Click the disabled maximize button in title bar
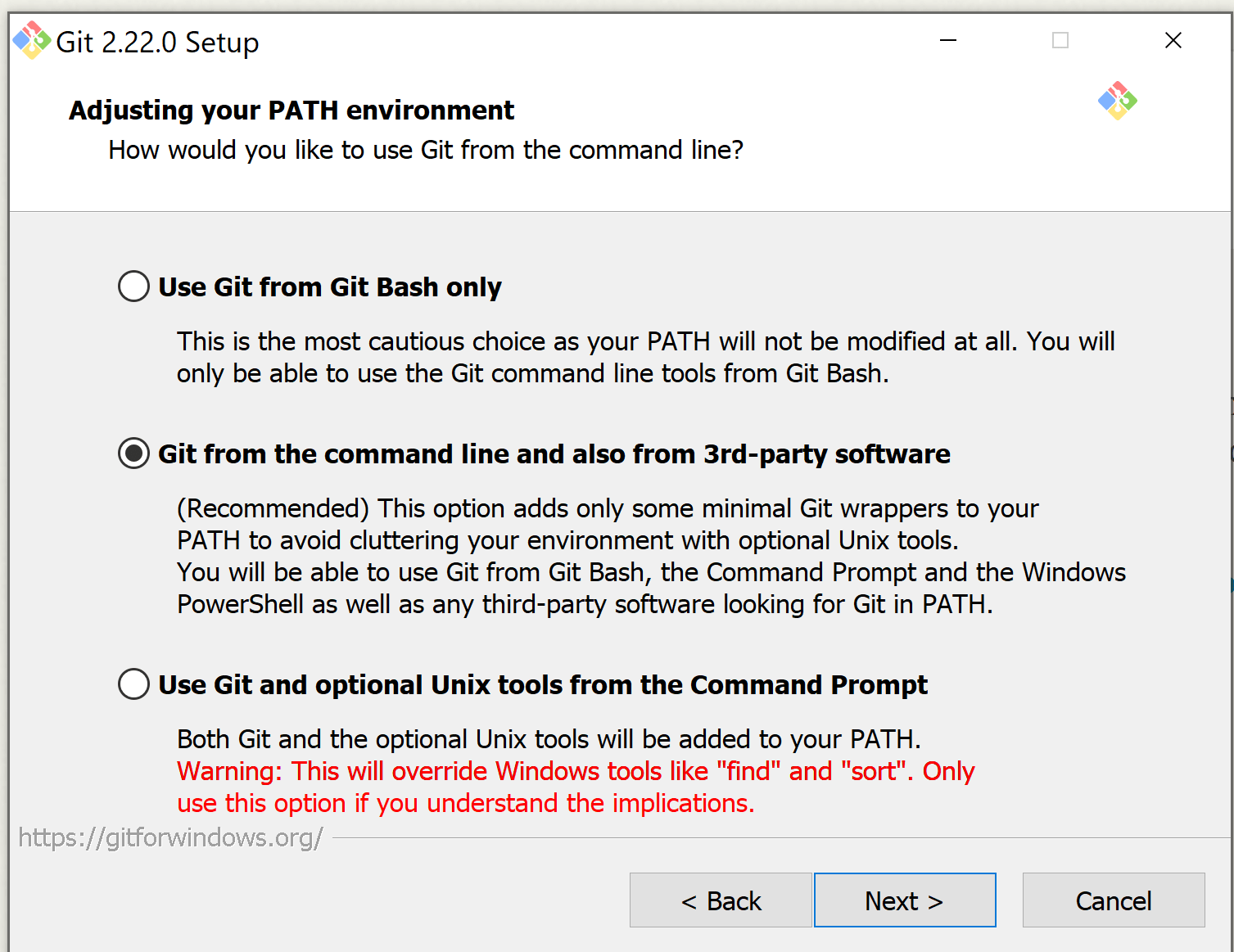The height and width of the screenshot is (952, 1234). (x=1060, y=40)
